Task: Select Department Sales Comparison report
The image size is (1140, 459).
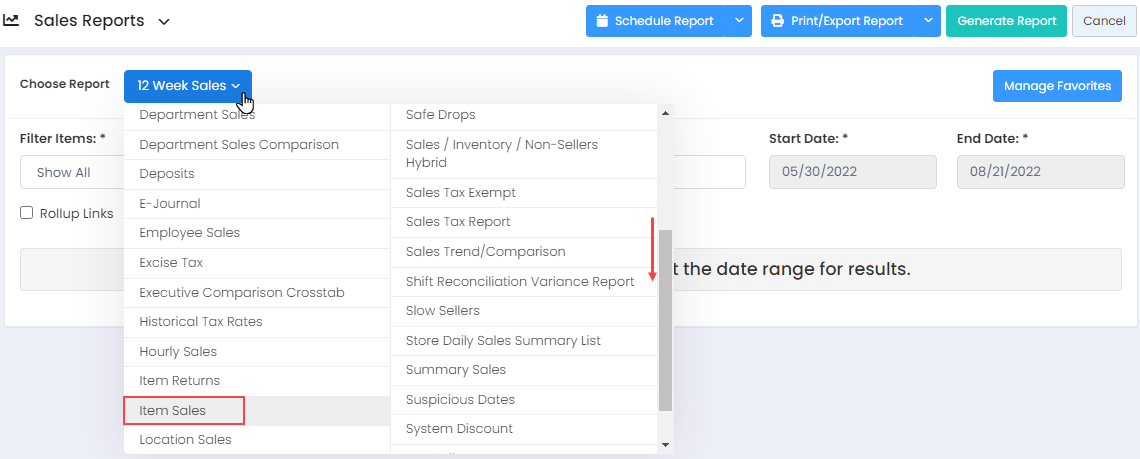Action: 257,145
